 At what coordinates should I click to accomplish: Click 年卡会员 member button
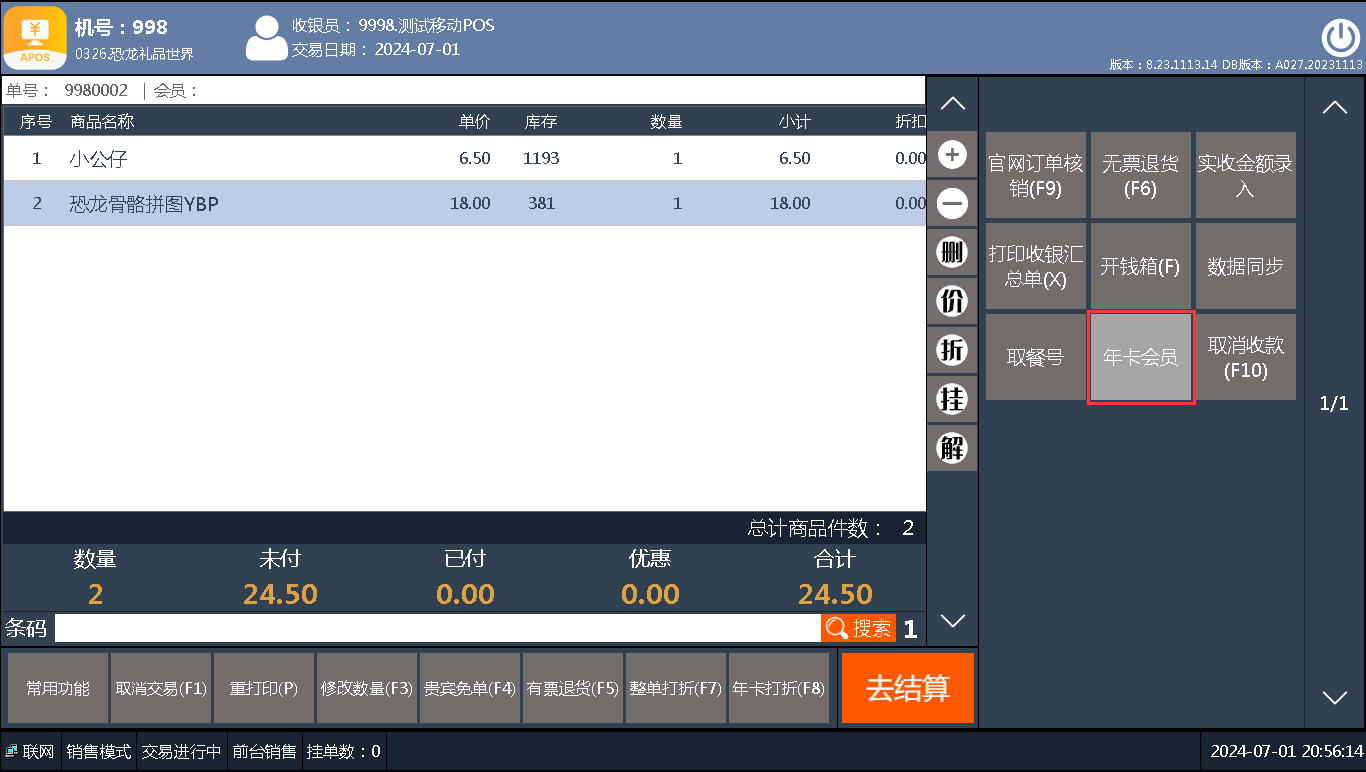pos(1141,358)
